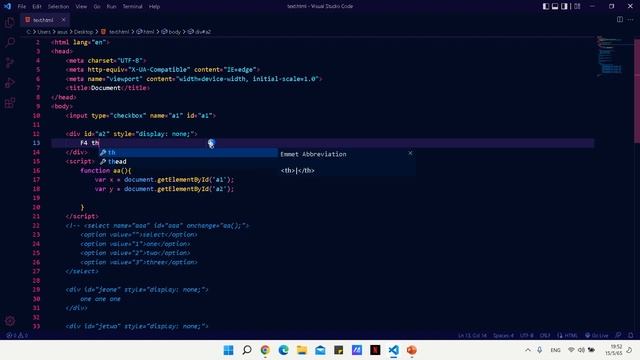This screenshot has height=360, width=640.
Task: Expand the 'Desktop' breadcrumb
Action: tap(84, 31)
